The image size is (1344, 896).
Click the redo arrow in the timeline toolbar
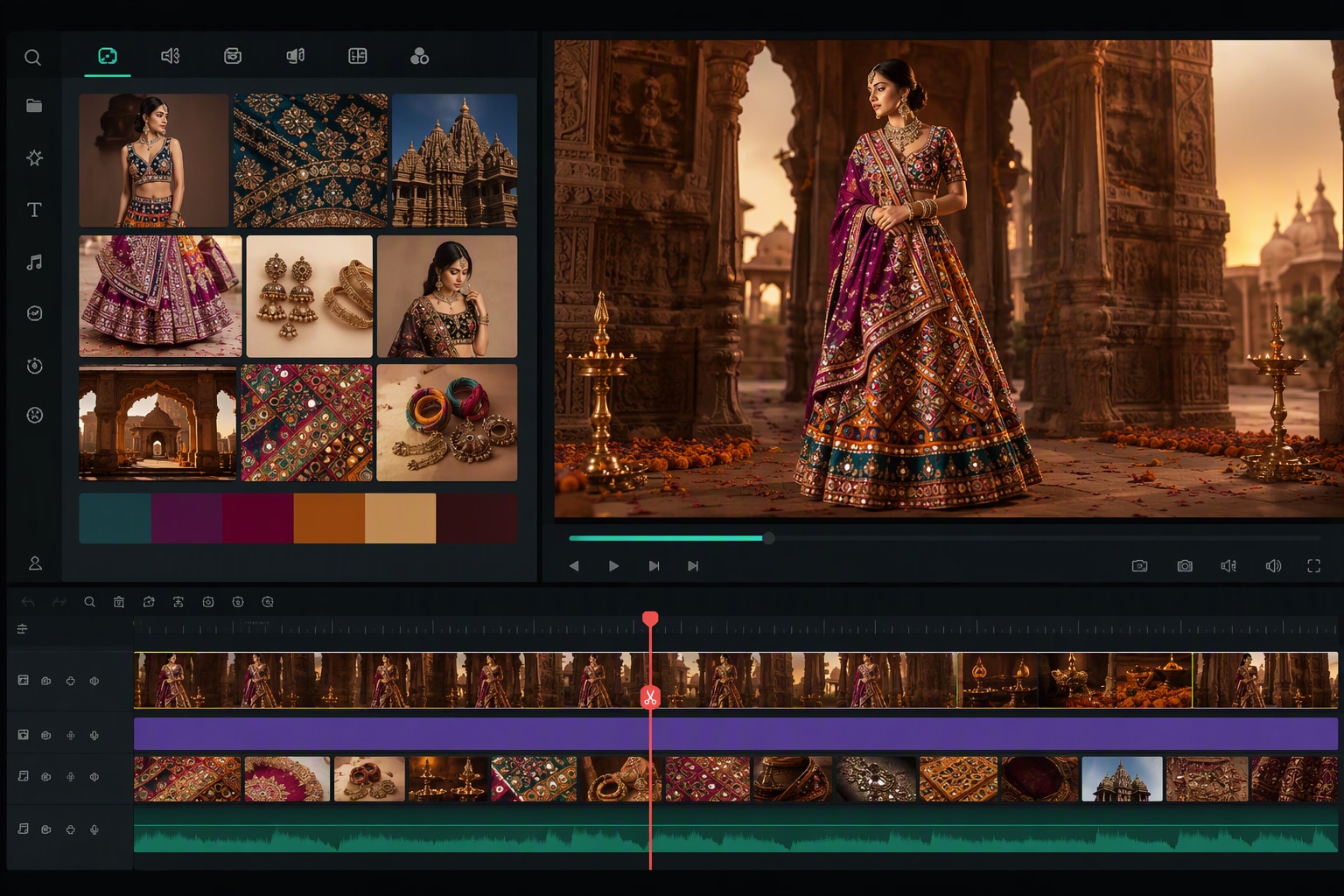coord(59,602)
